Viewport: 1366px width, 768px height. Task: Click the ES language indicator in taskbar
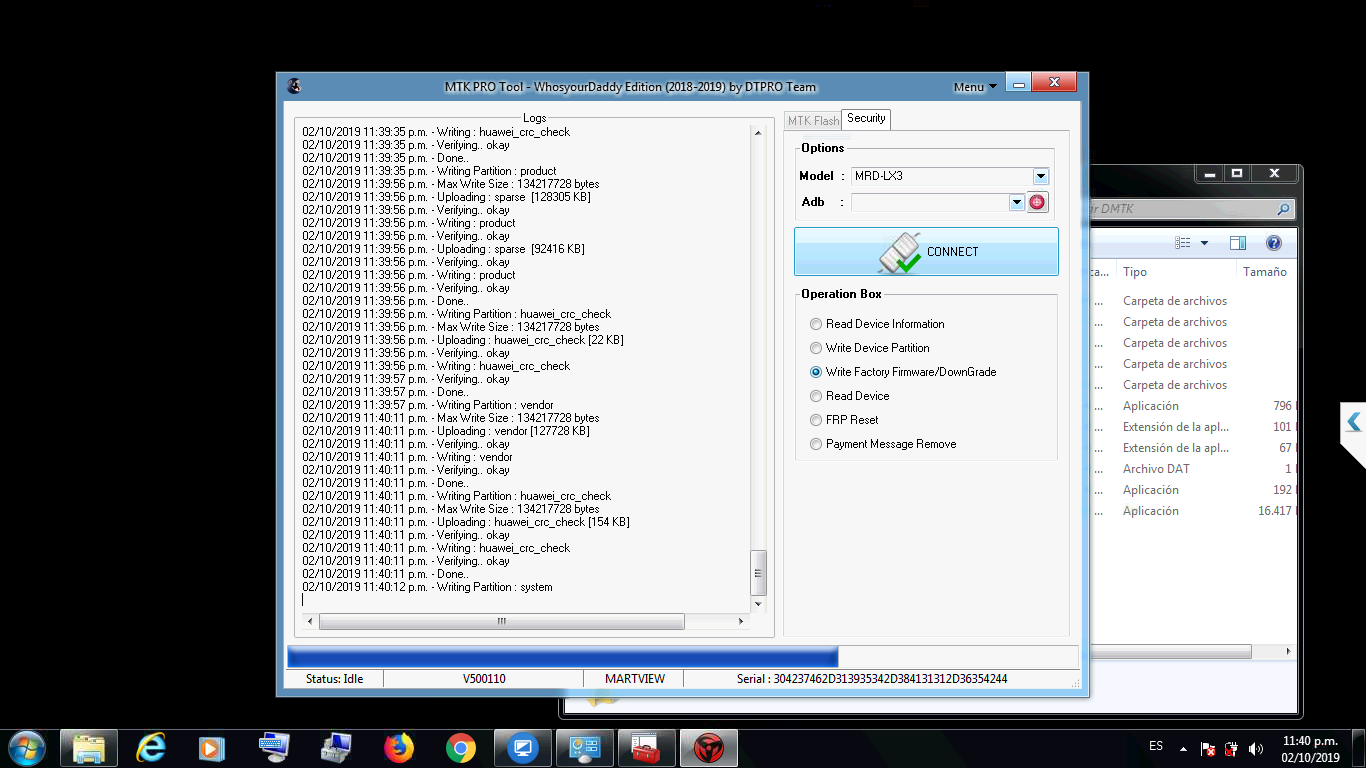pyautogui.click(x=1156, y=746)
